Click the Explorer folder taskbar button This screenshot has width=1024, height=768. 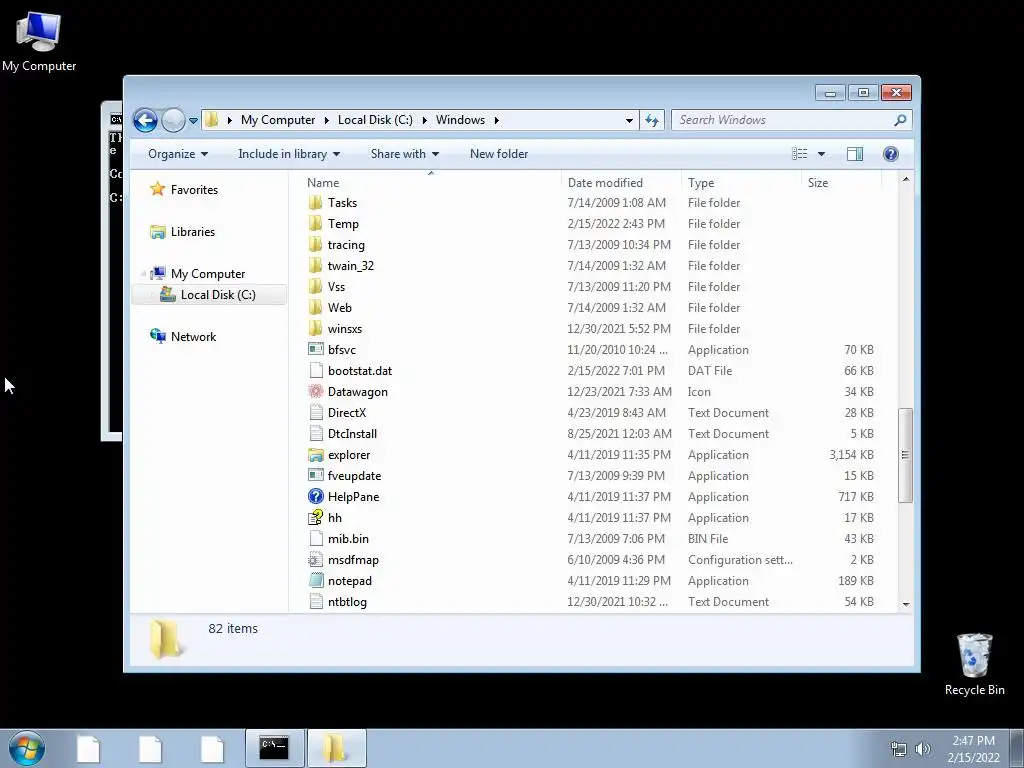click(x=336, y=748)
